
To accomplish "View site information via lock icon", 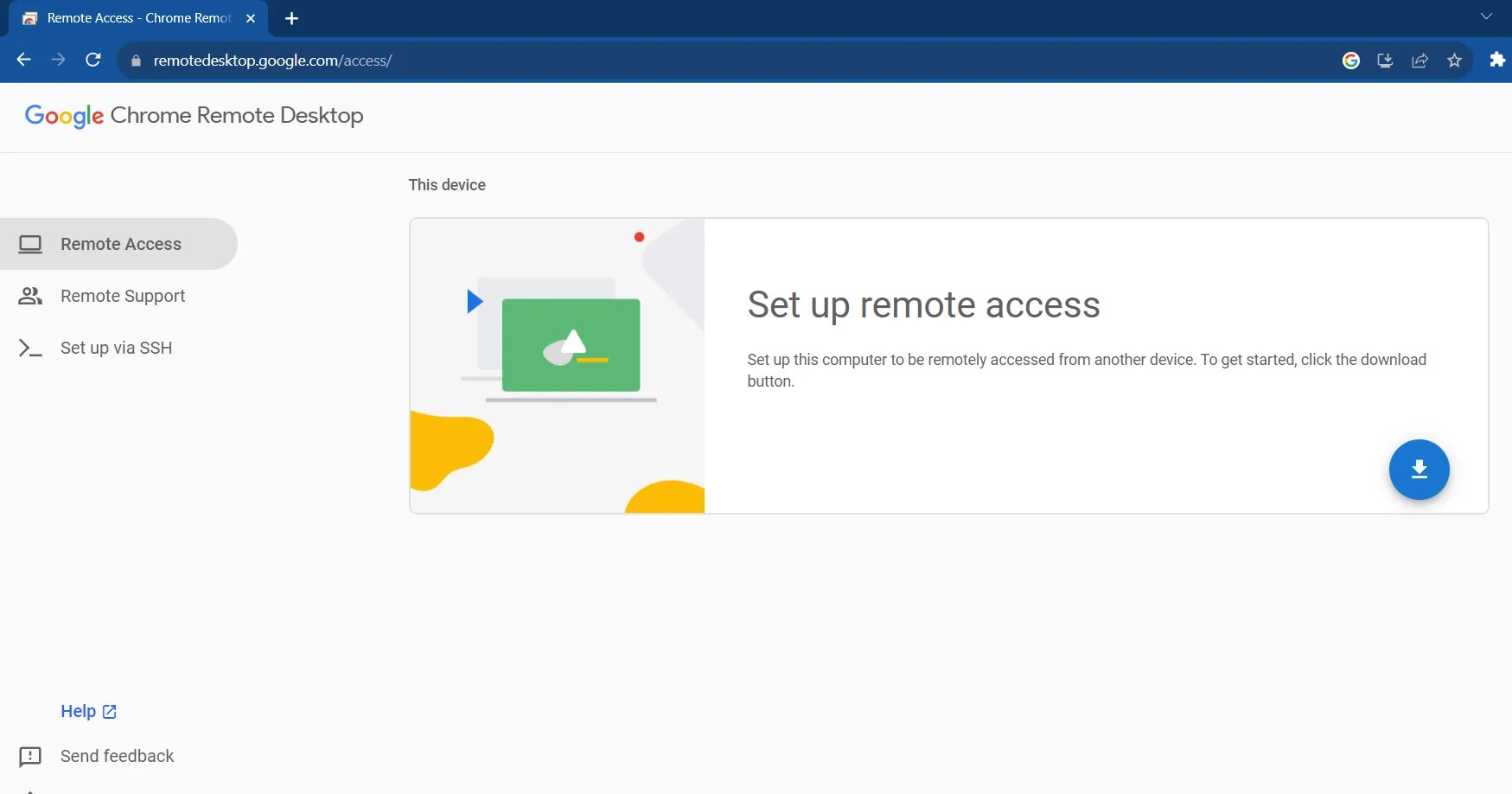I will tap(136, 61).
